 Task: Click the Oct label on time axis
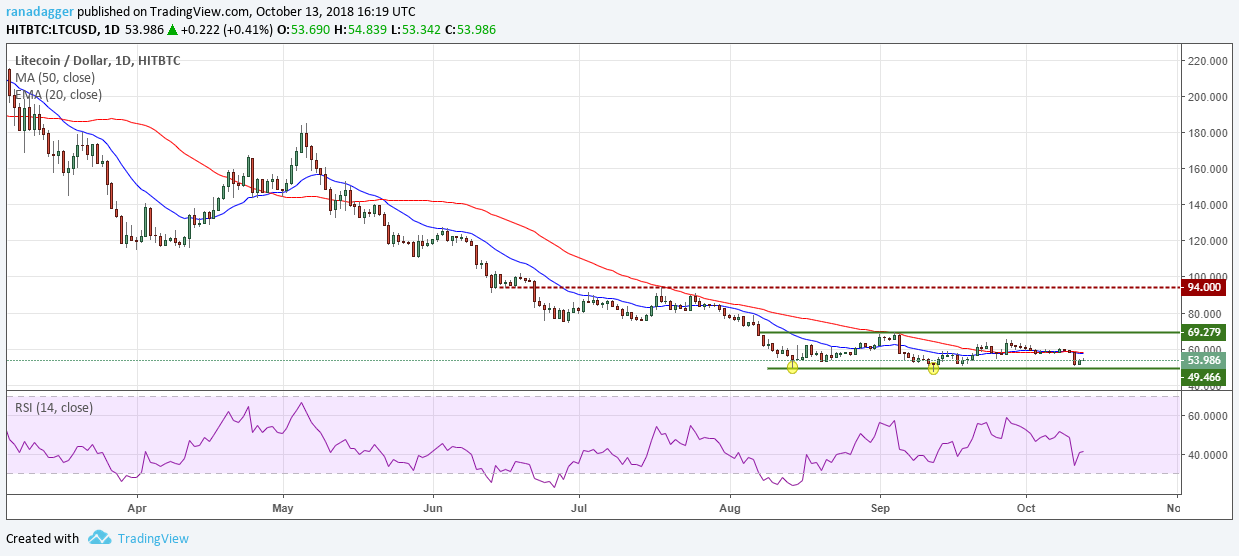[1025, 508]
